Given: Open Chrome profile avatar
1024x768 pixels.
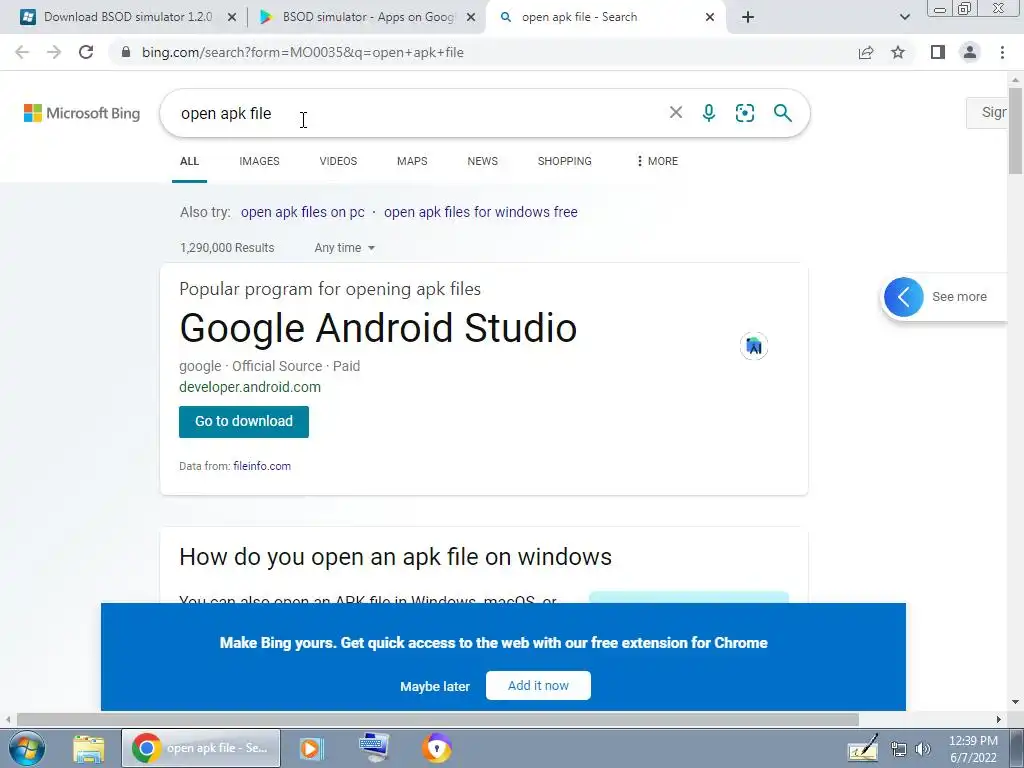Looking at the screenshot, I should point(970,52).
